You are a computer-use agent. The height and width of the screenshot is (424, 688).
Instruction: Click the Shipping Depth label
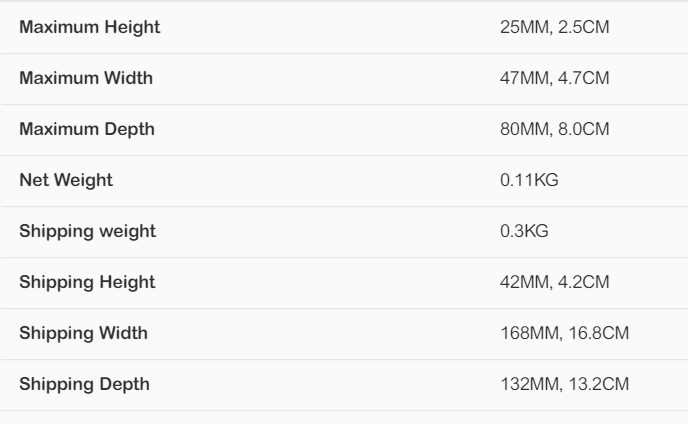point(84,384)
